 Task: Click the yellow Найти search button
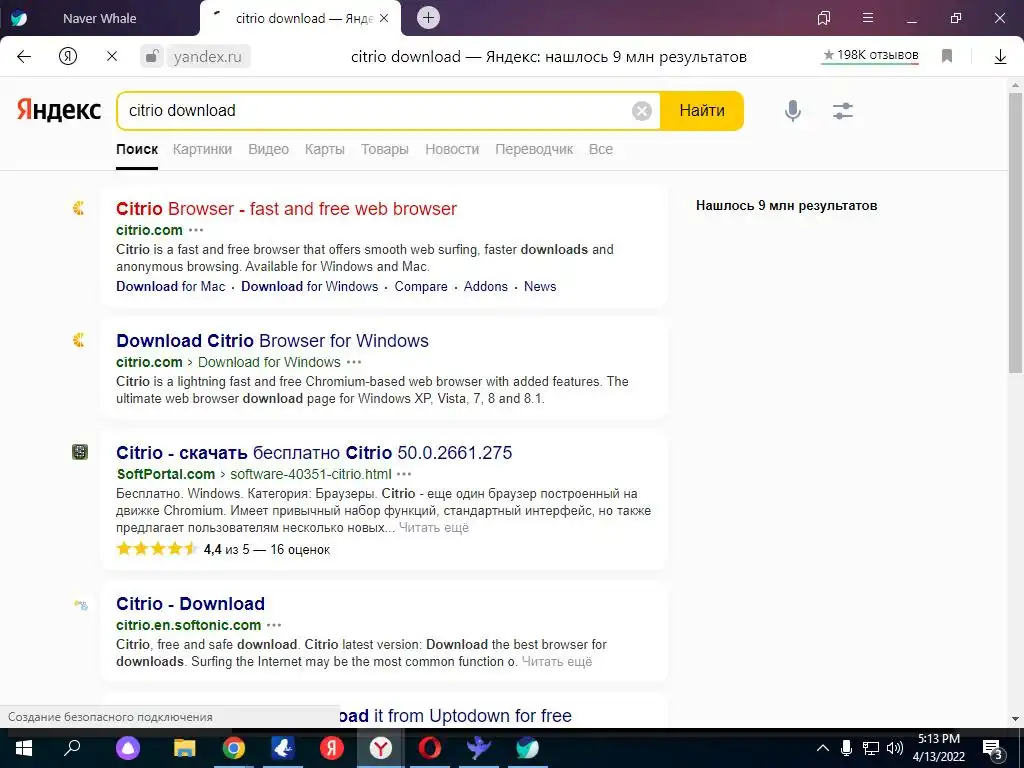pos(702,110)
